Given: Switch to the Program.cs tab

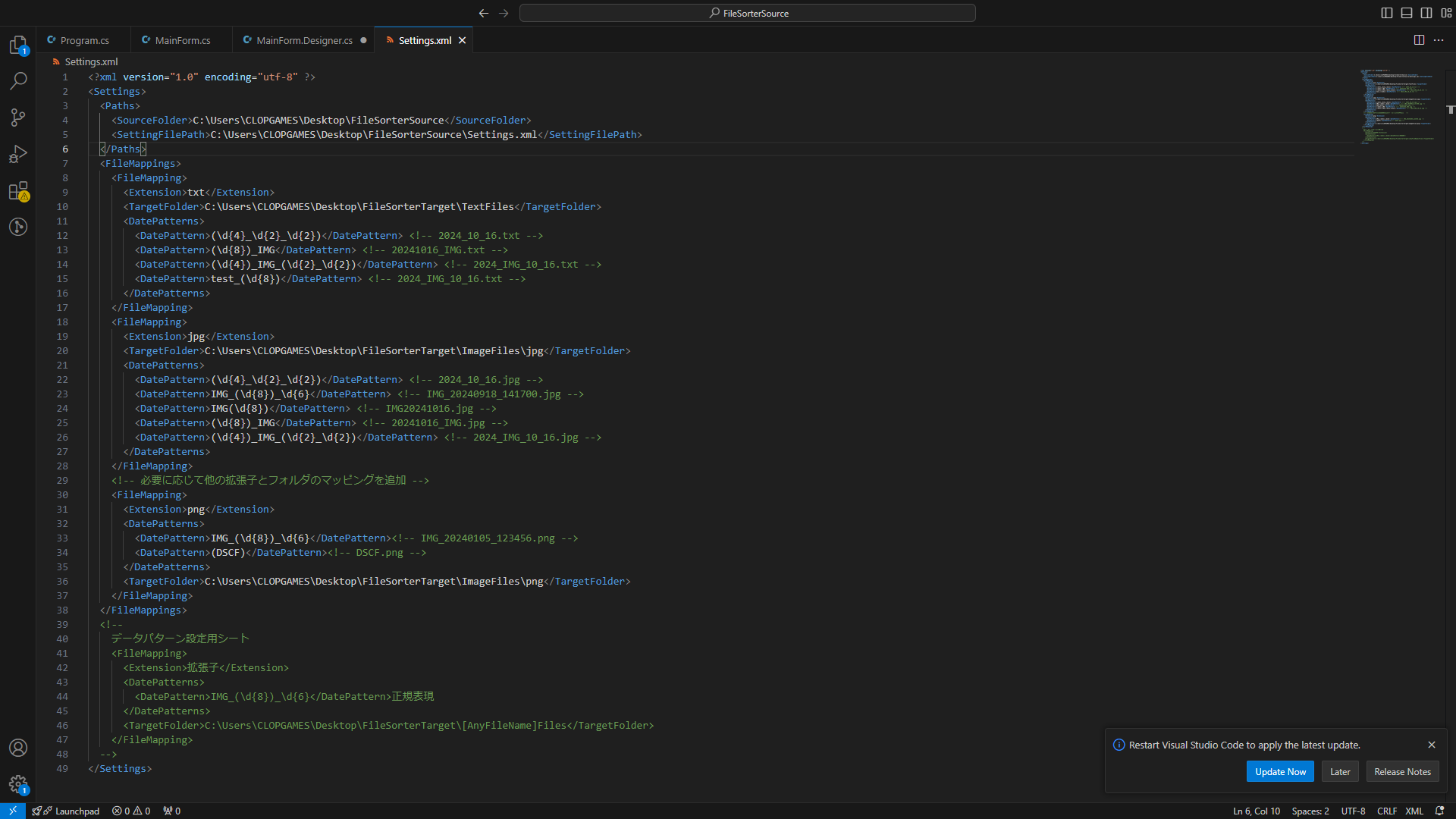Looking at the screenshot, I should [84, 40].
